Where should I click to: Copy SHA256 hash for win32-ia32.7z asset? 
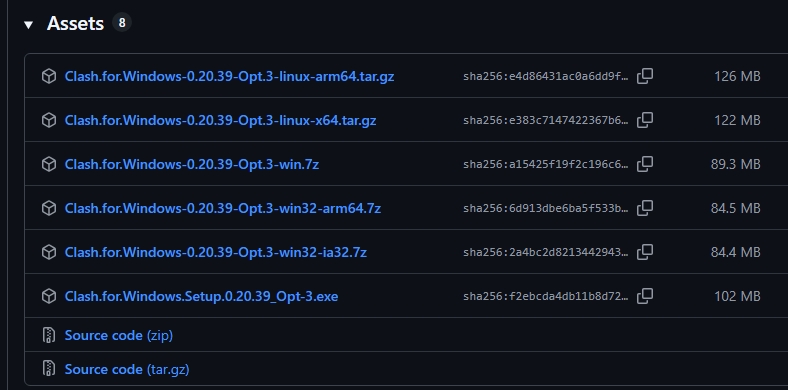(645, 252)
